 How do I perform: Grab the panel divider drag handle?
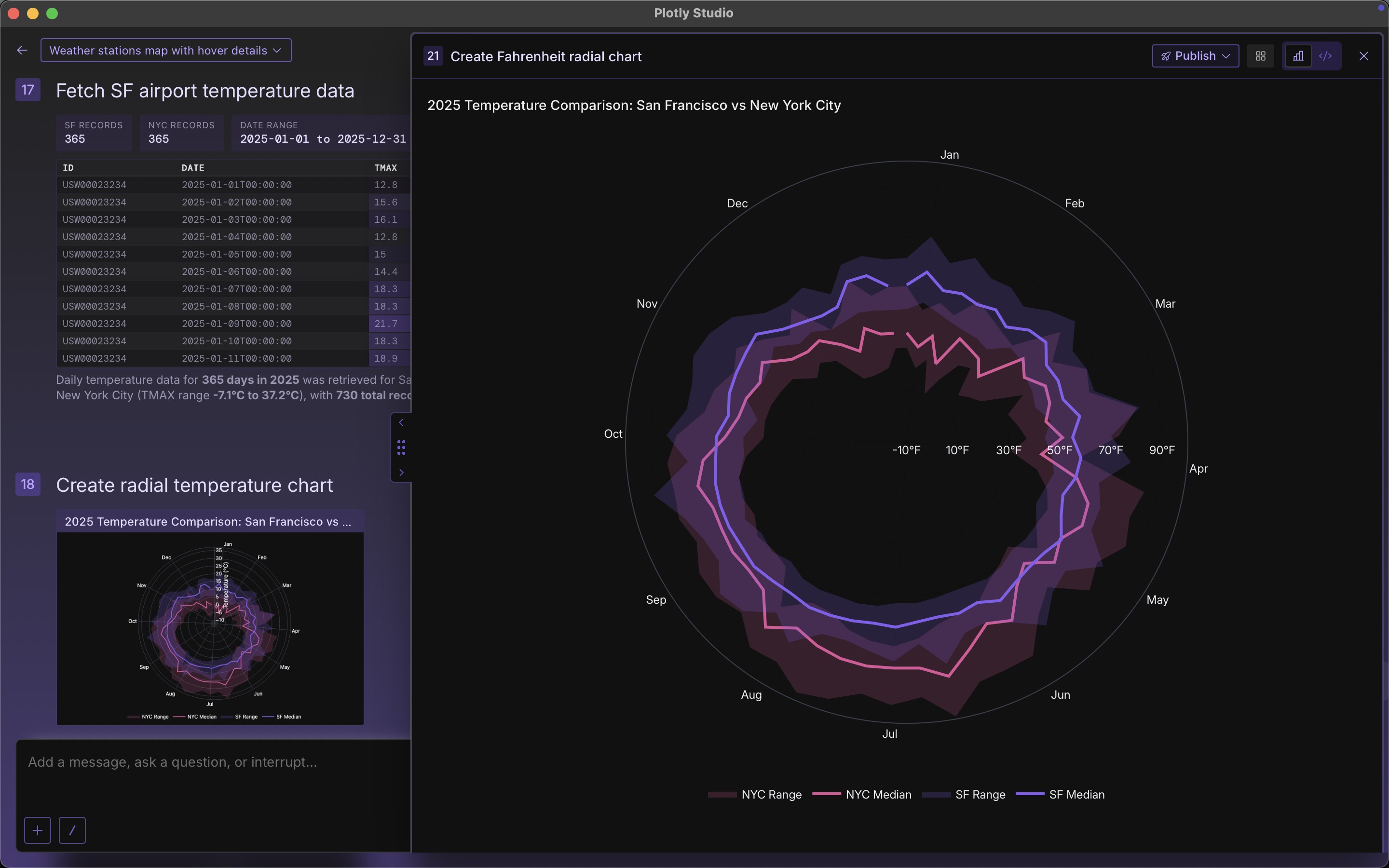tap(401, 447)
